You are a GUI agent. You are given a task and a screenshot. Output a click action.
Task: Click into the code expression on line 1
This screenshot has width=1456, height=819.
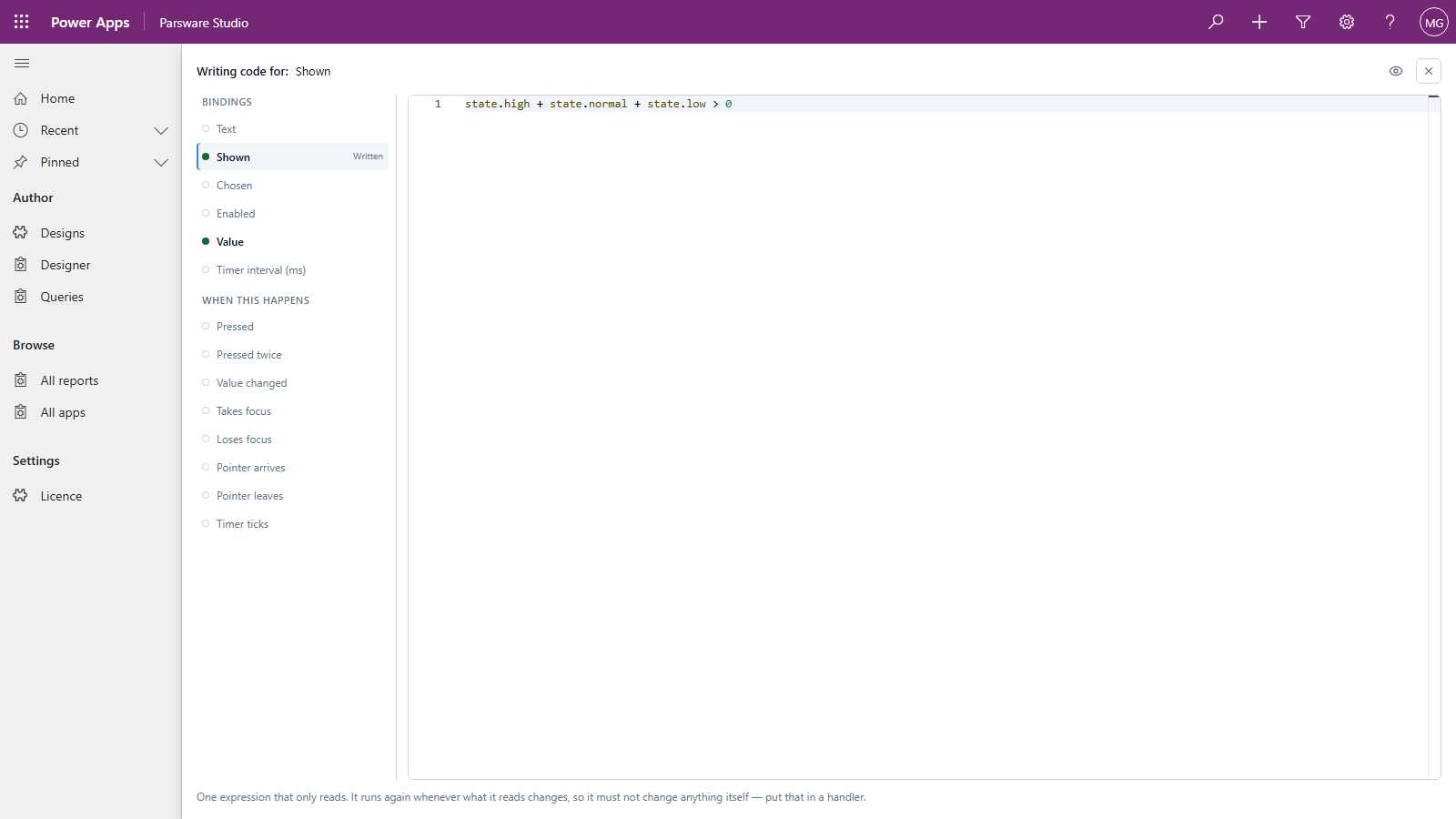pos(598,104)
